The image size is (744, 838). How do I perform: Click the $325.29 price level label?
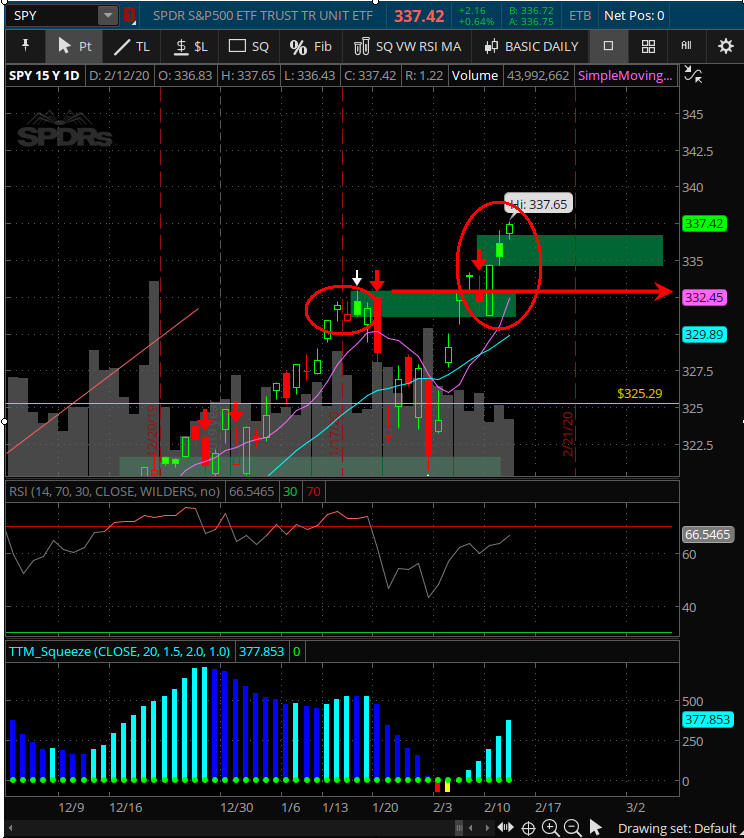pyautogui.click(x=639, y=393)
